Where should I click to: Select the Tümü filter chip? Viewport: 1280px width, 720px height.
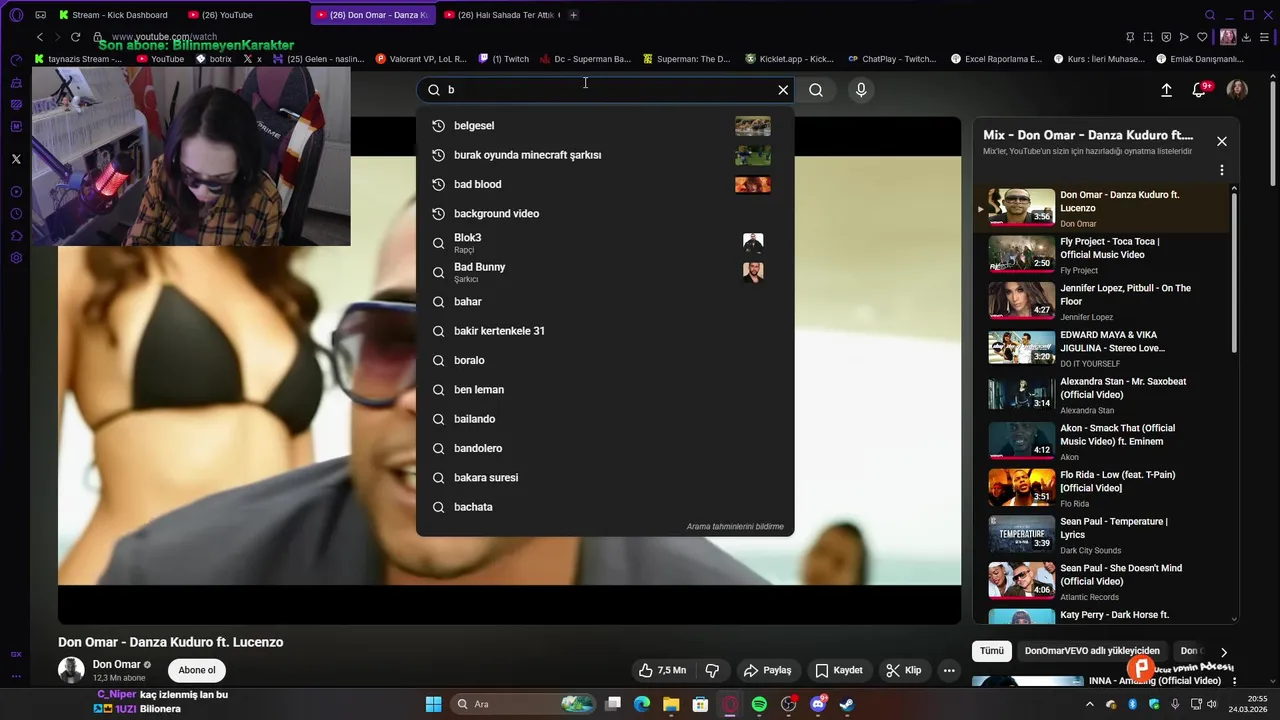992,651
